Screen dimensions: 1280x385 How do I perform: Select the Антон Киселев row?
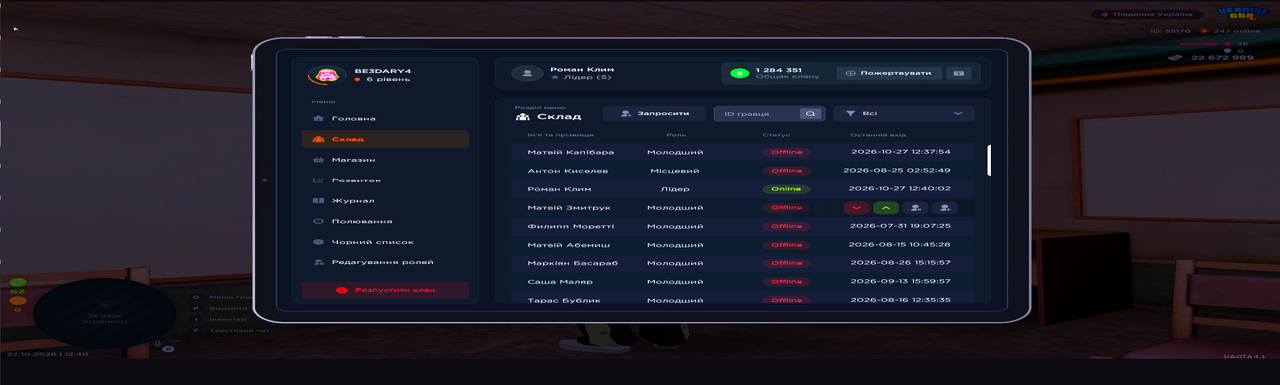click(x=744, y=171)
